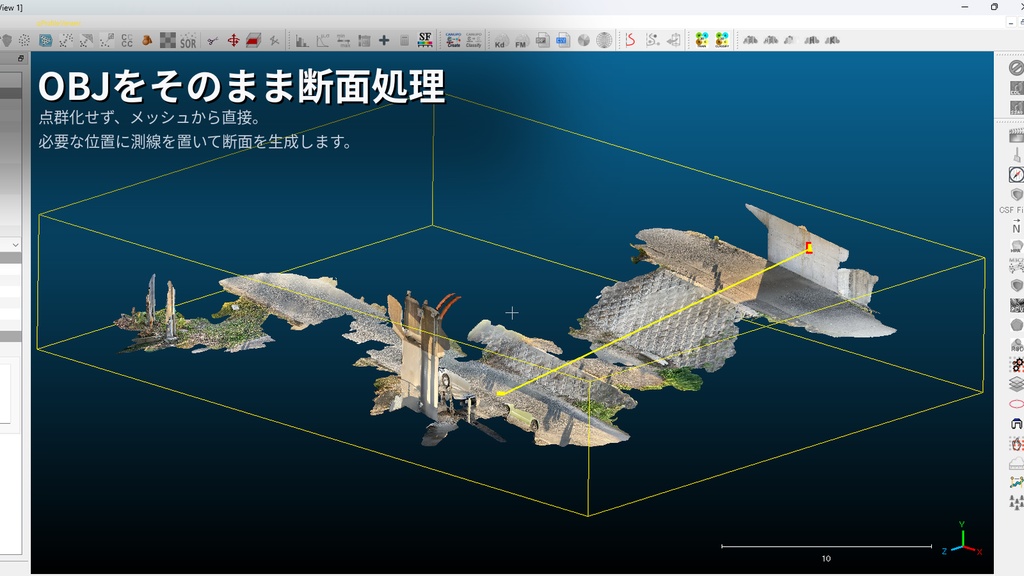Click the stacked layers icon in right sidebar
Screen dimensions: 1024x576
point(1016,384)
